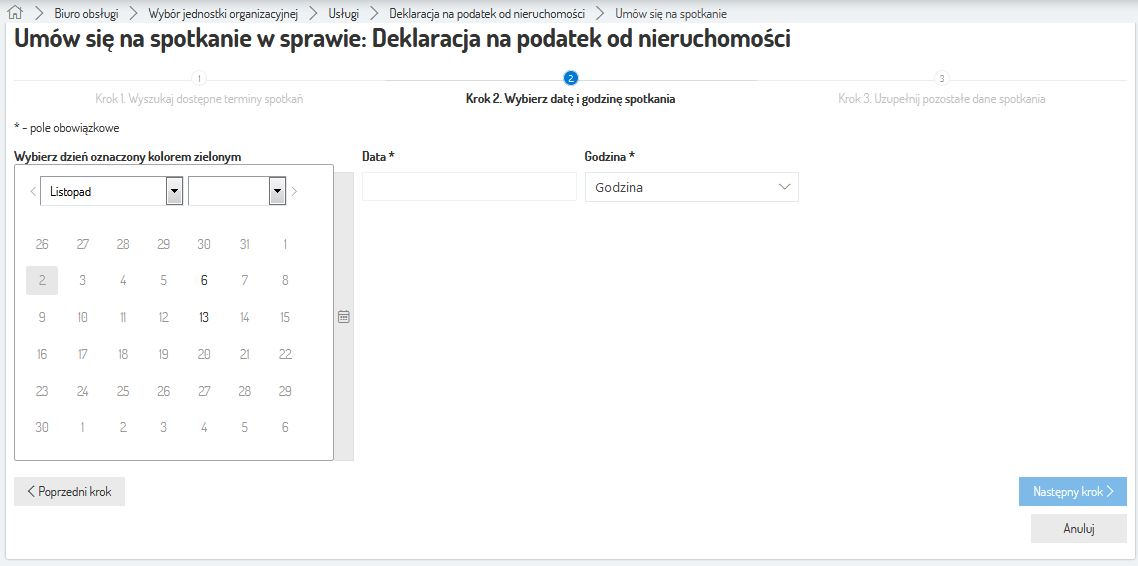The image size is (1138, 566).
Task: Go to Usługi breadcrumb link
Action: tap(343, 14)
